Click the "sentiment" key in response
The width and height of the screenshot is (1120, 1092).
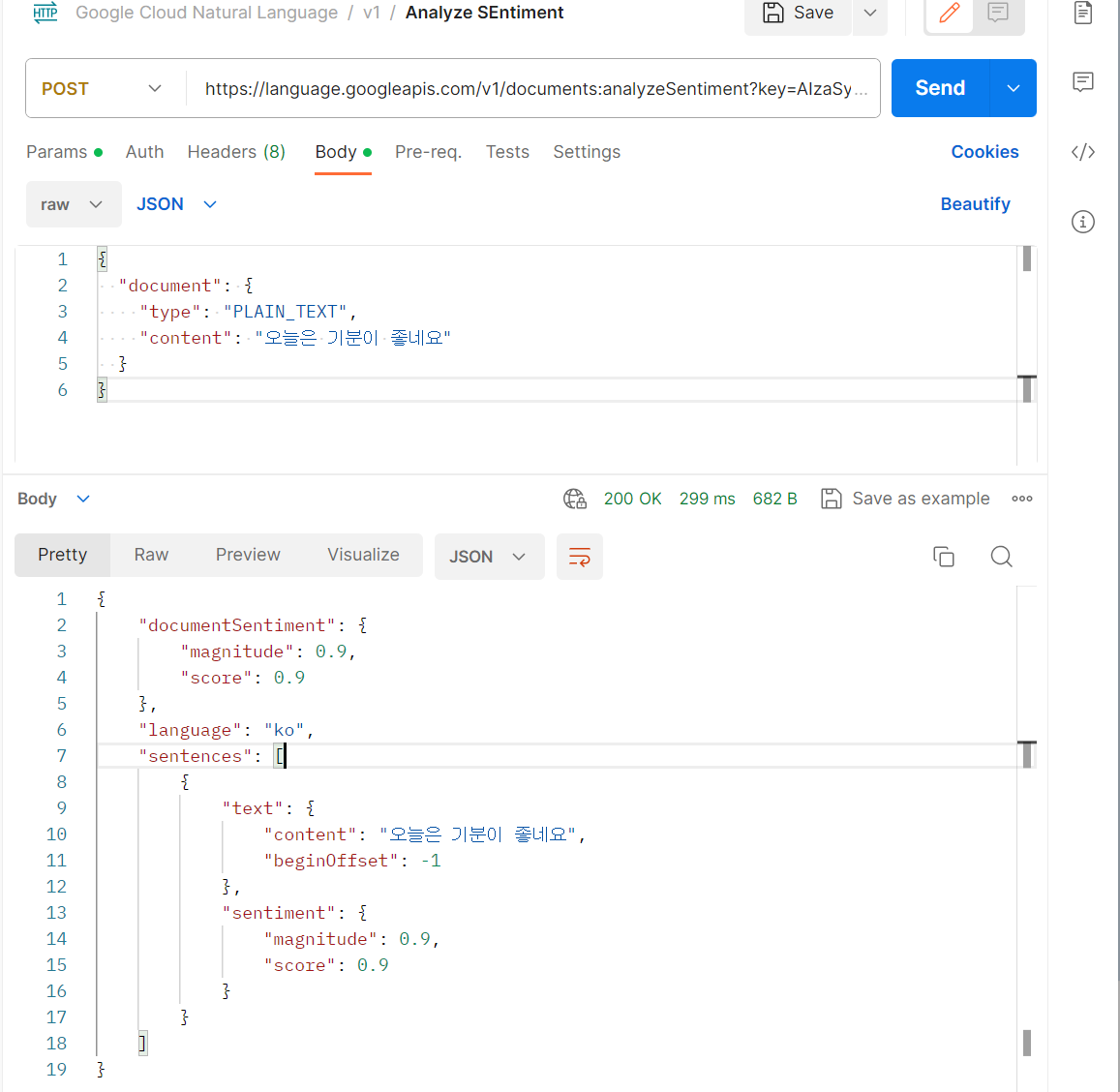click(279, 913)
